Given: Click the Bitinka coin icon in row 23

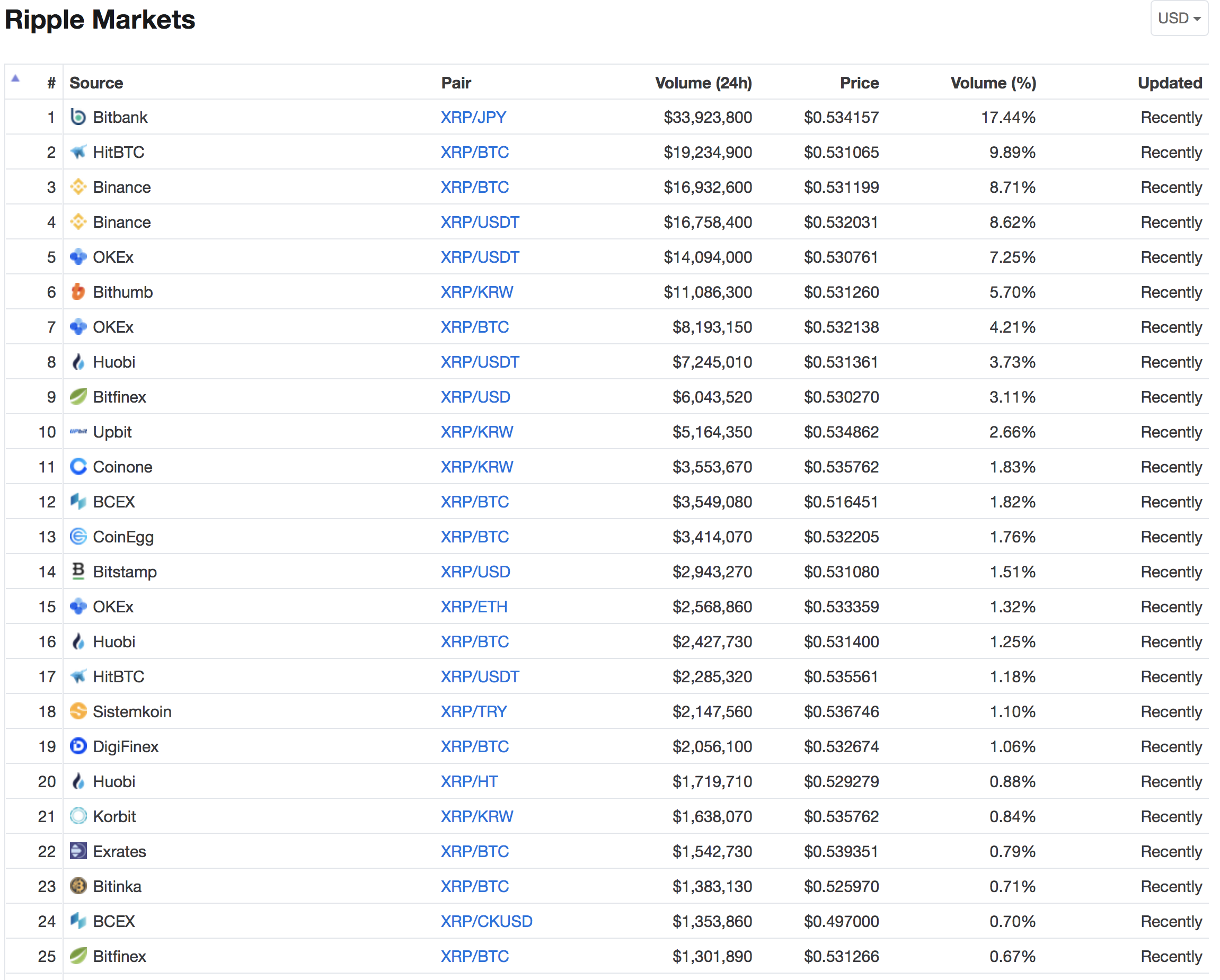Looking at the screenshot, I should [x=78, y=886].
